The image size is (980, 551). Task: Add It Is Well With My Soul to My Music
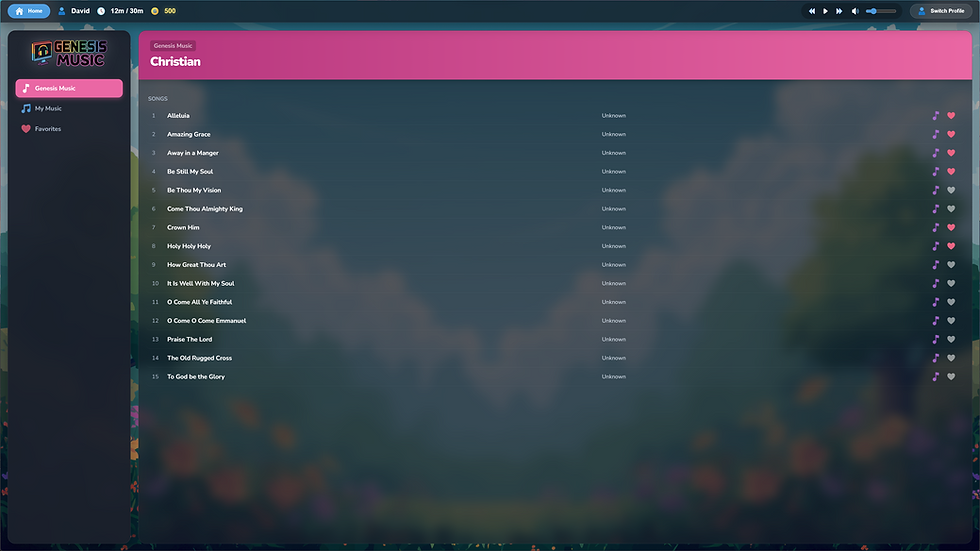[x=936, y=284]
